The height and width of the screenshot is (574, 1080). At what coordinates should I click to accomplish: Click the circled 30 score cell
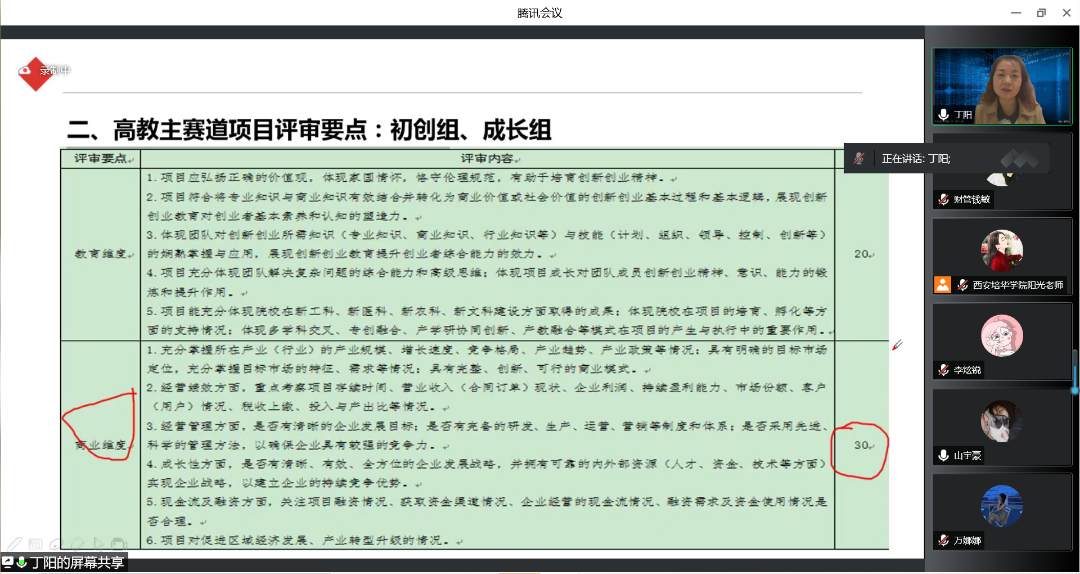tap(859, 444)
